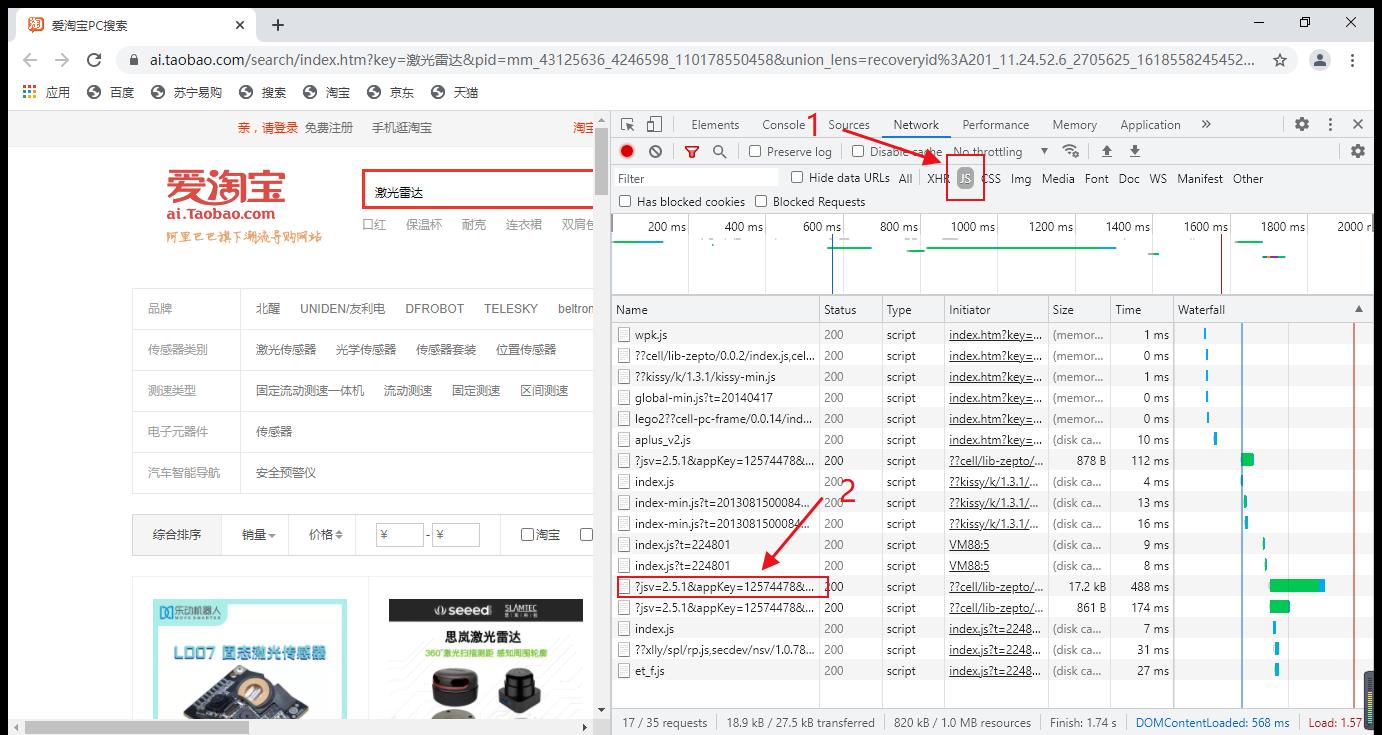1382x735 pixels.
Task: Open Network panel settings gear
Action: click(1357, 151)
